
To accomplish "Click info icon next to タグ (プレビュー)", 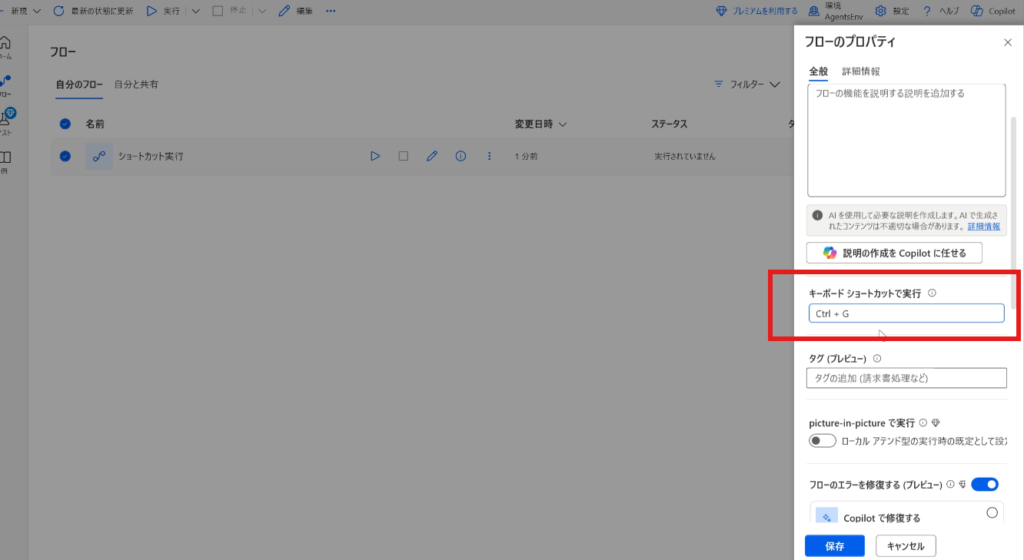I will [877, 358].
